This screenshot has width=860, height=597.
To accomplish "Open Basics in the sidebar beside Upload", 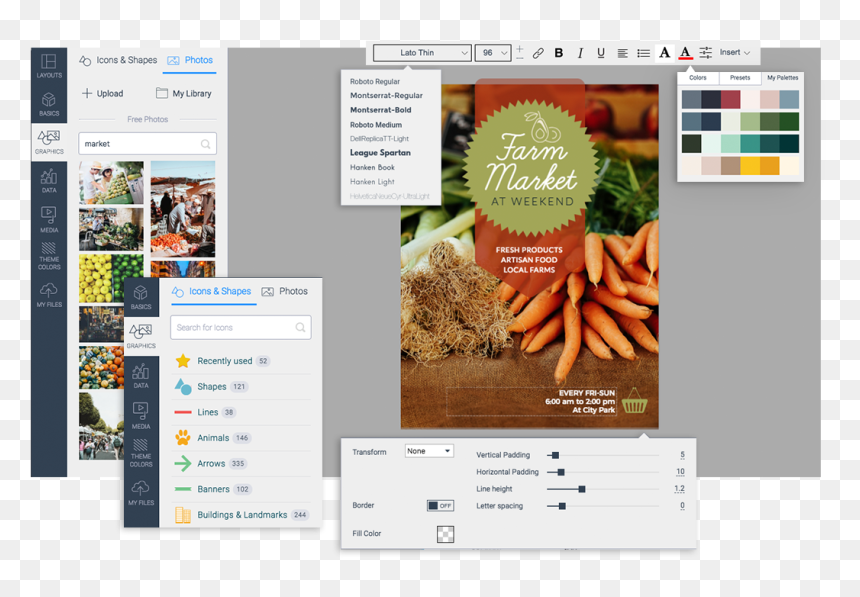I will click(x=49, y=104).
